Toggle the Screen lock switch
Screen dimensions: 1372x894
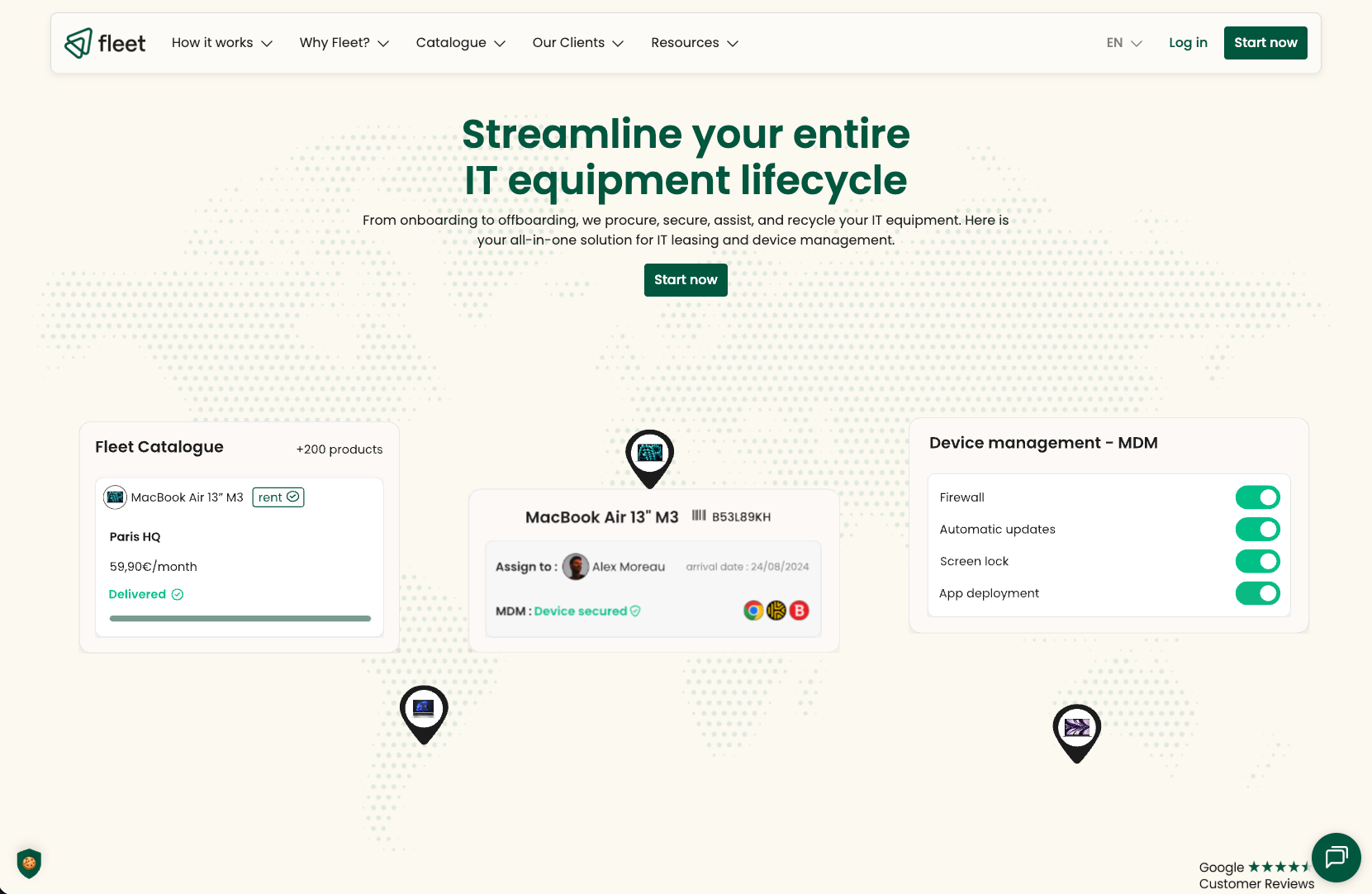[x=1257, y=562]
